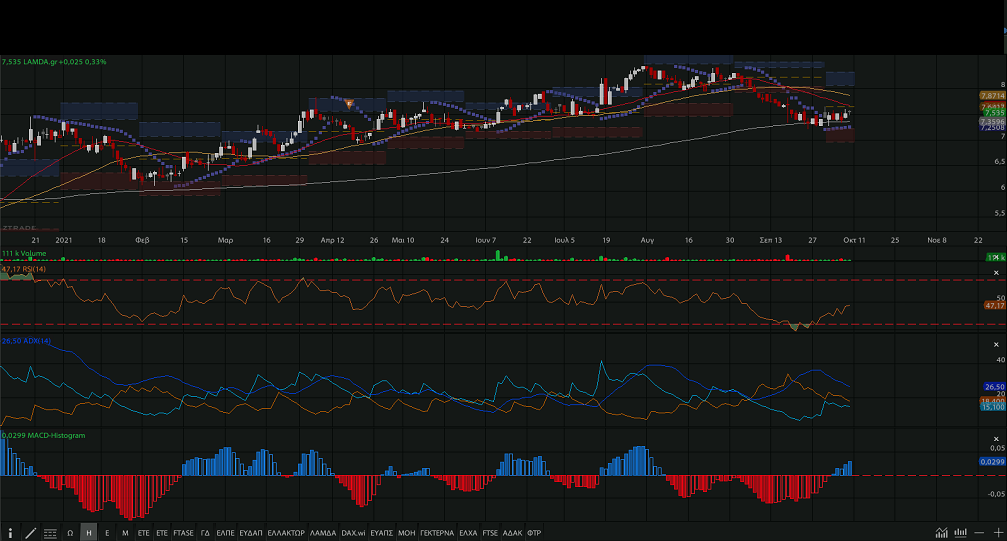Zoom in with the plus icon
Screen dimensions: 1007x541
tap(997, 533)
